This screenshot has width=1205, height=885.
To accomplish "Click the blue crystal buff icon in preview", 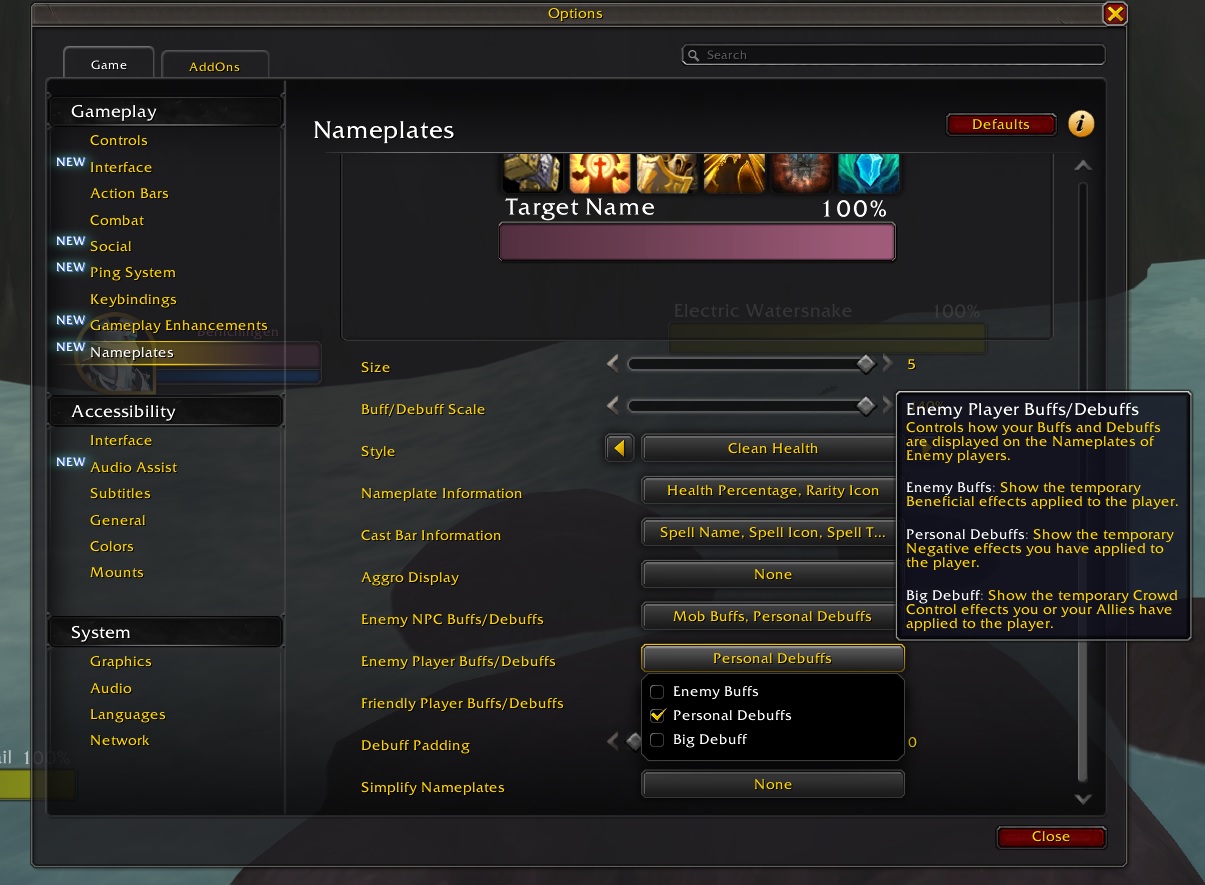I will click(869, 173).
